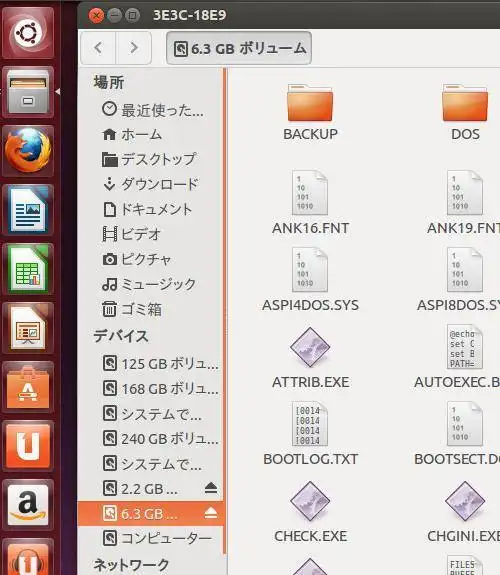Screen dimensions: 500x575
Task: Select the CHGINI.EXE executable
Action: 464,511
